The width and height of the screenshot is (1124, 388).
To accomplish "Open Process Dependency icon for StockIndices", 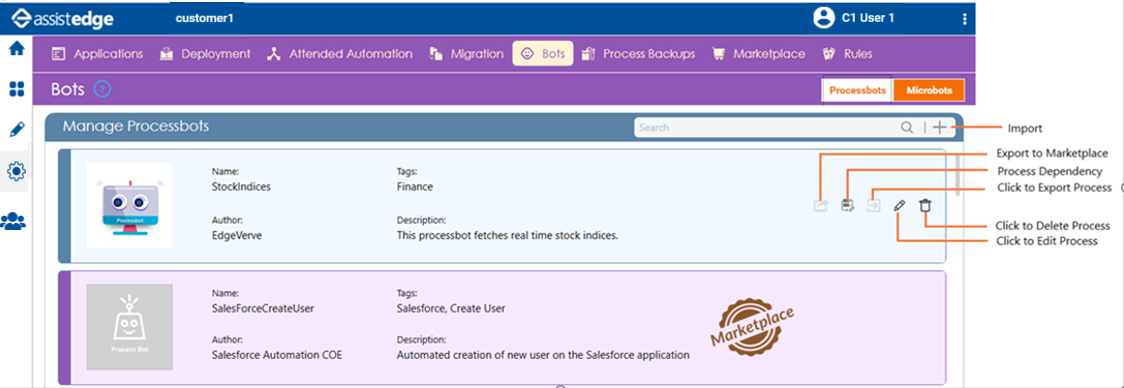I will point(848,206).
